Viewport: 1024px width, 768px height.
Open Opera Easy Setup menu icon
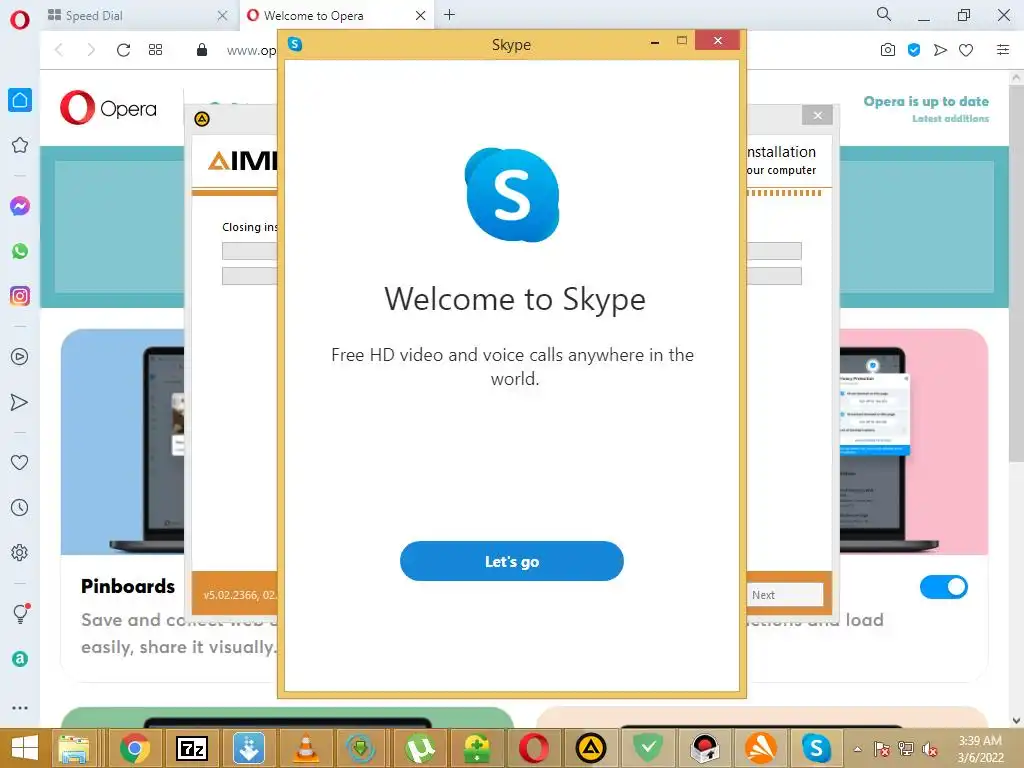1003,50
